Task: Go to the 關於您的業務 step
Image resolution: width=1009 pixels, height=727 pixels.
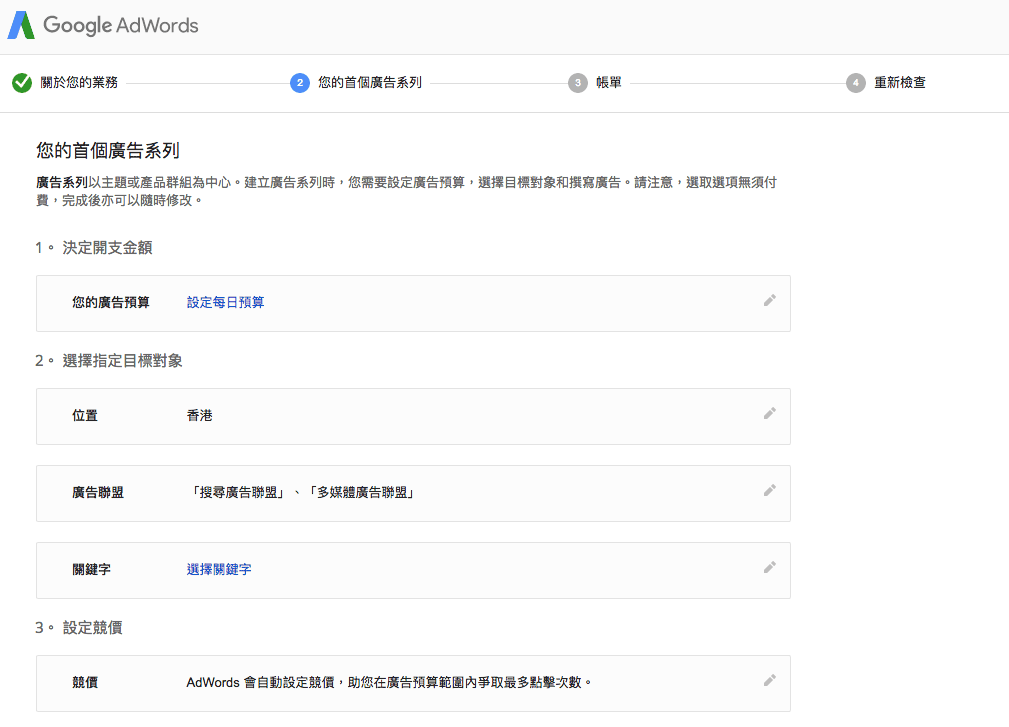Action: (79, 83)
